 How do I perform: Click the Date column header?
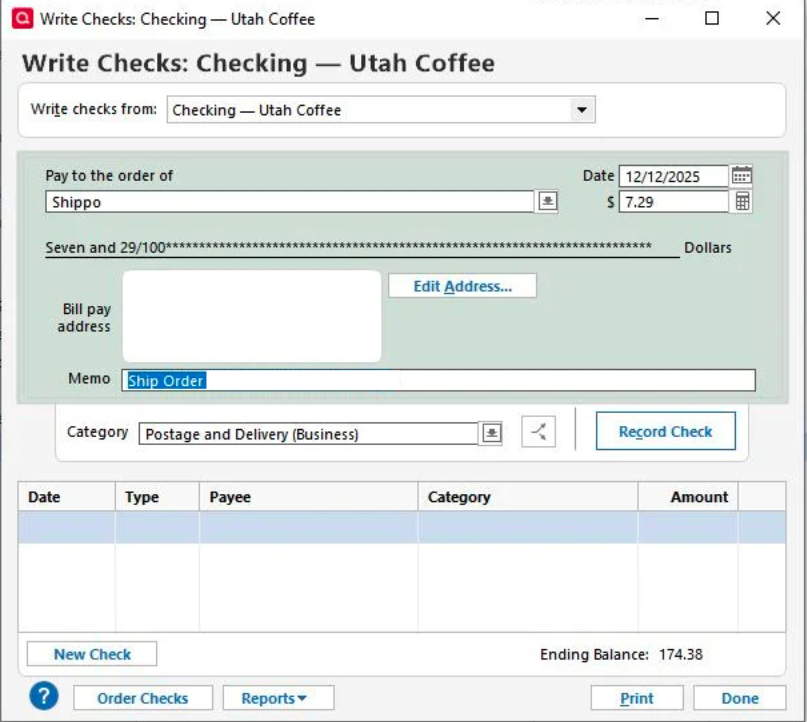click(x=67, y=497)
